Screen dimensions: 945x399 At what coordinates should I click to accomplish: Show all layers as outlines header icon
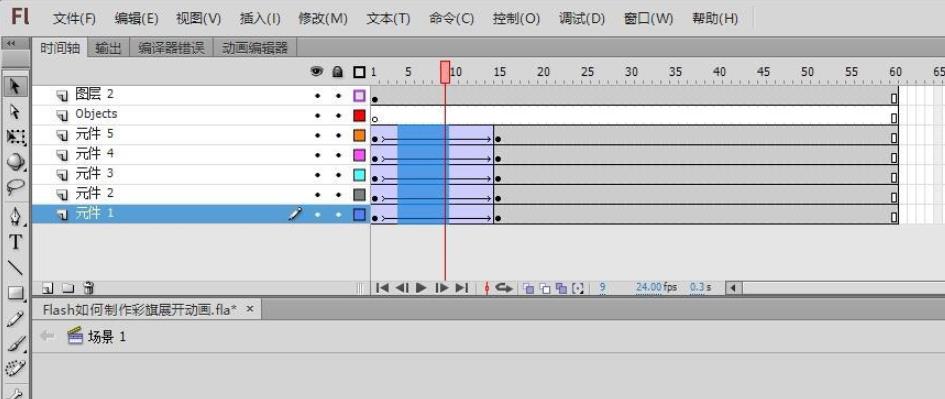[359, 72]
